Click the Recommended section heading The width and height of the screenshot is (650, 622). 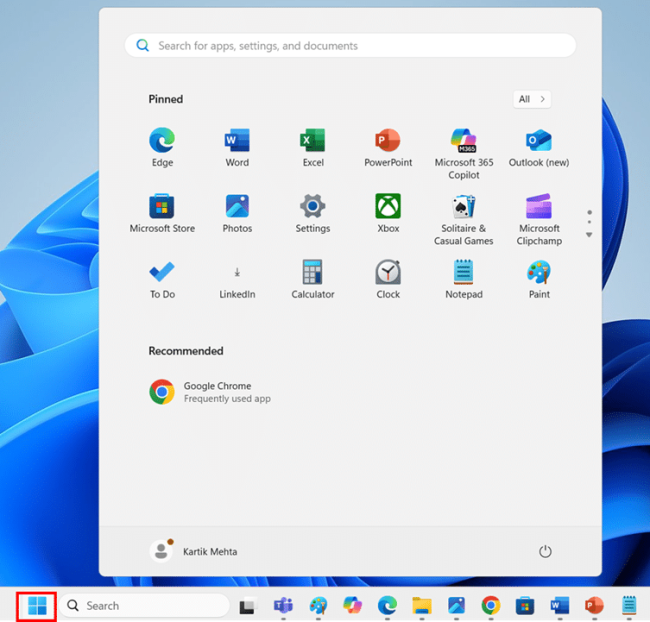[x=186, y=351]
